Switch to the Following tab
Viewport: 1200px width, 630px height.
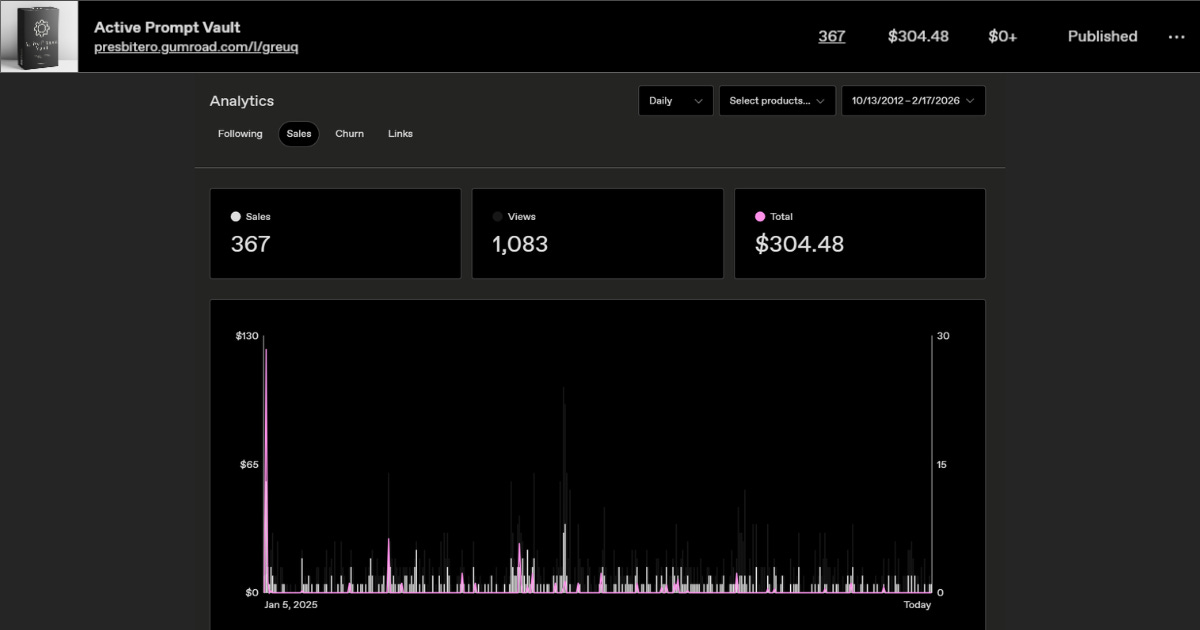tap(239, 133)
